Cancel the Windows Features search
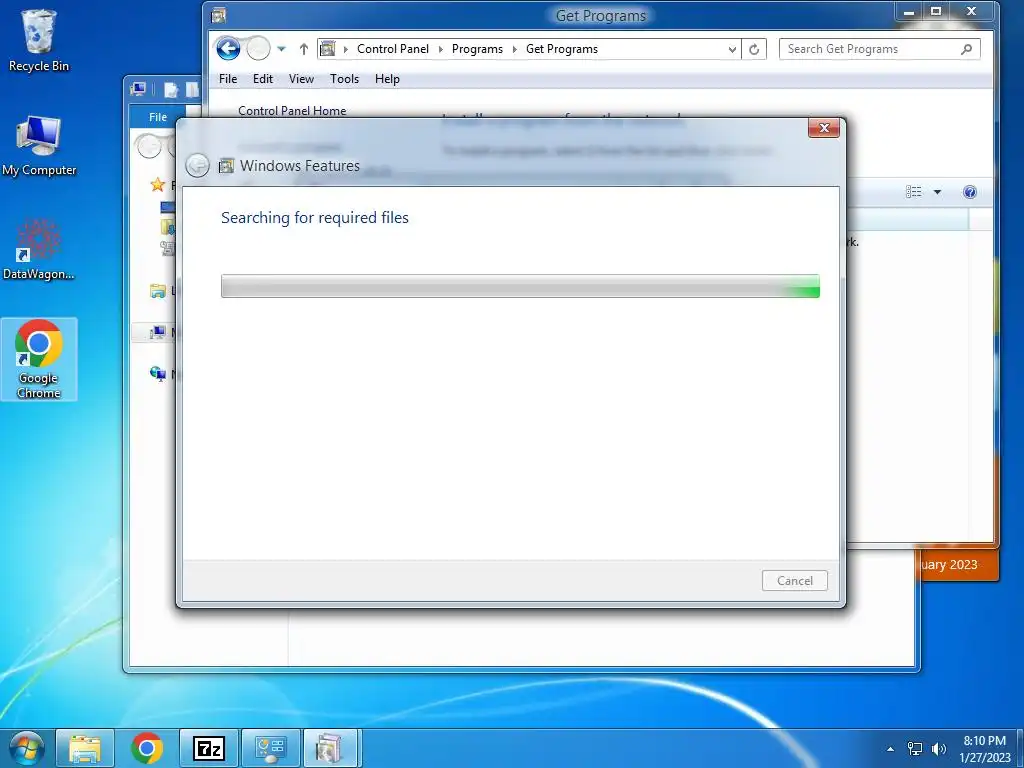Screen dimensions: 1024x768 point(794,581)
